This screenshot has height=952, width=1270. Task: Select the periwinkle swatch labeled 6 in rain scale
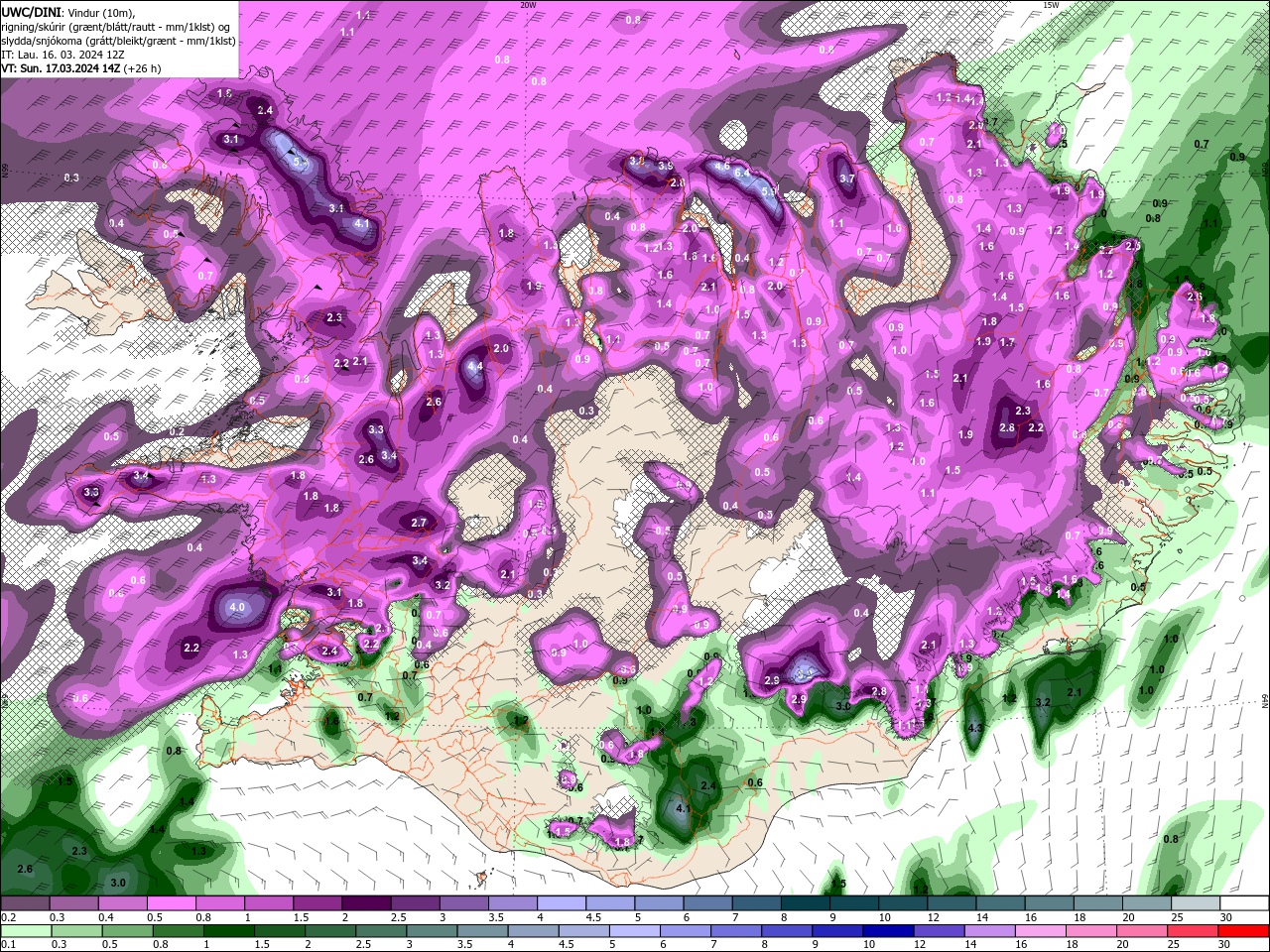[686, 931]
